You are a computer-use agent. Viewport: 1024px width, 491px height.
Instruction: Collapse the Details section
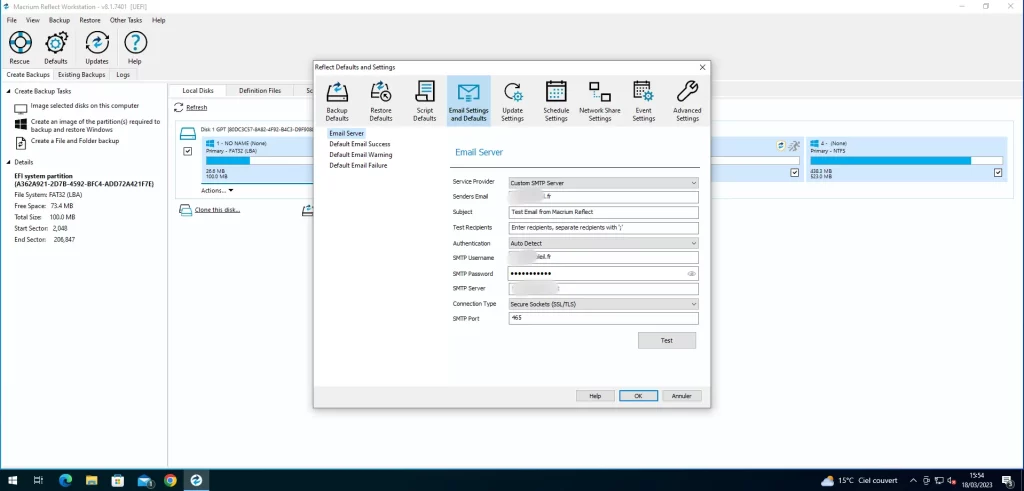point(8,162)
